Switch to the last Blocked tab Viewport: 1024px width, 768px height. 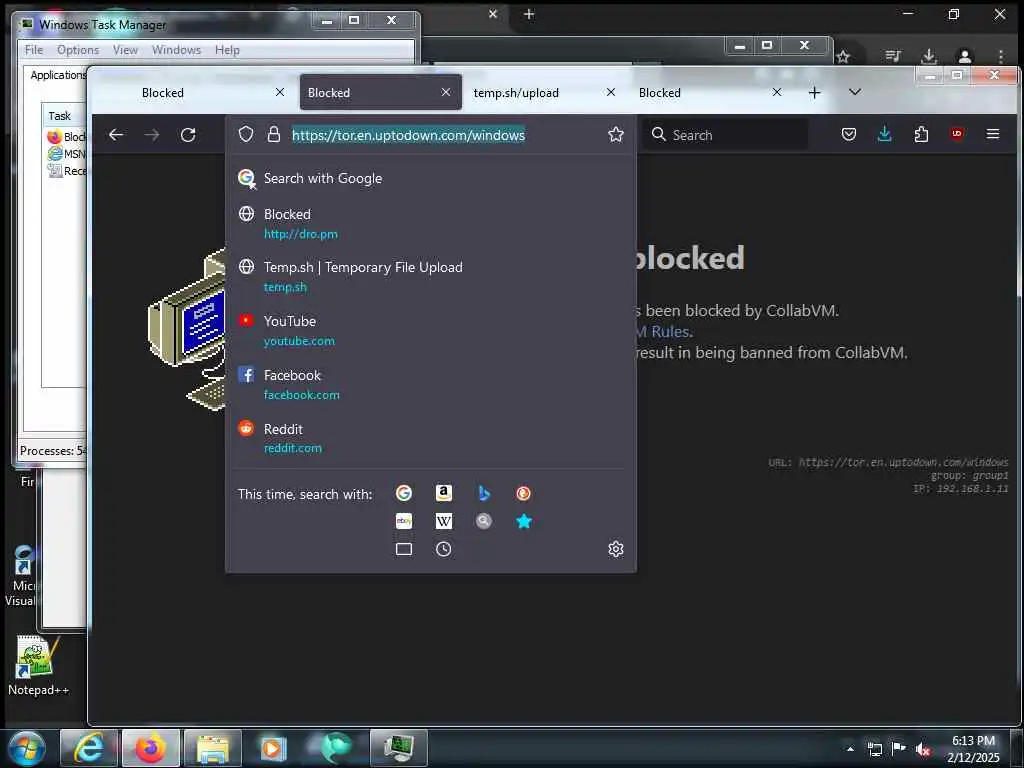tap(709, 93)
